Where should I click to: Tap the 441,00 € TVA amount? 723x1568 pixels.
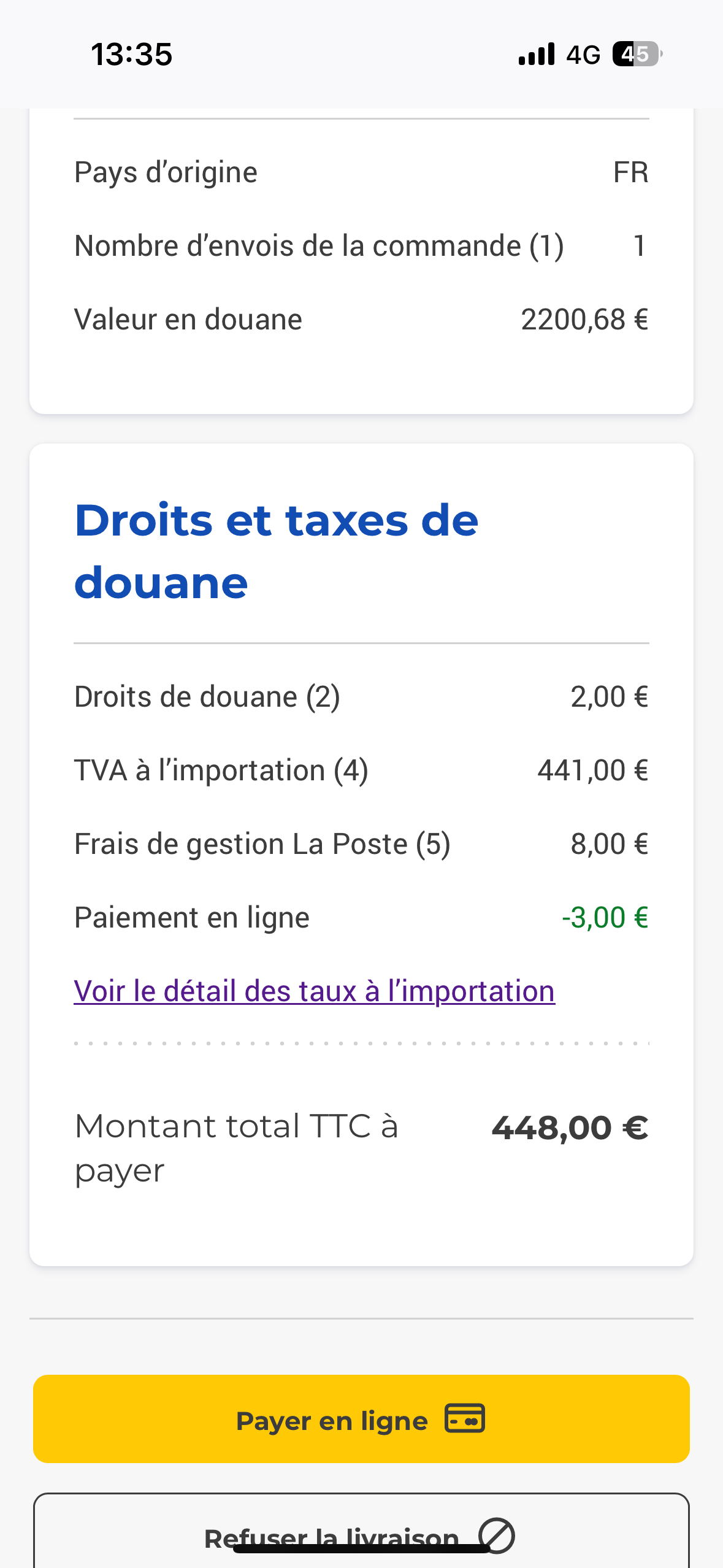click(592, 771)
